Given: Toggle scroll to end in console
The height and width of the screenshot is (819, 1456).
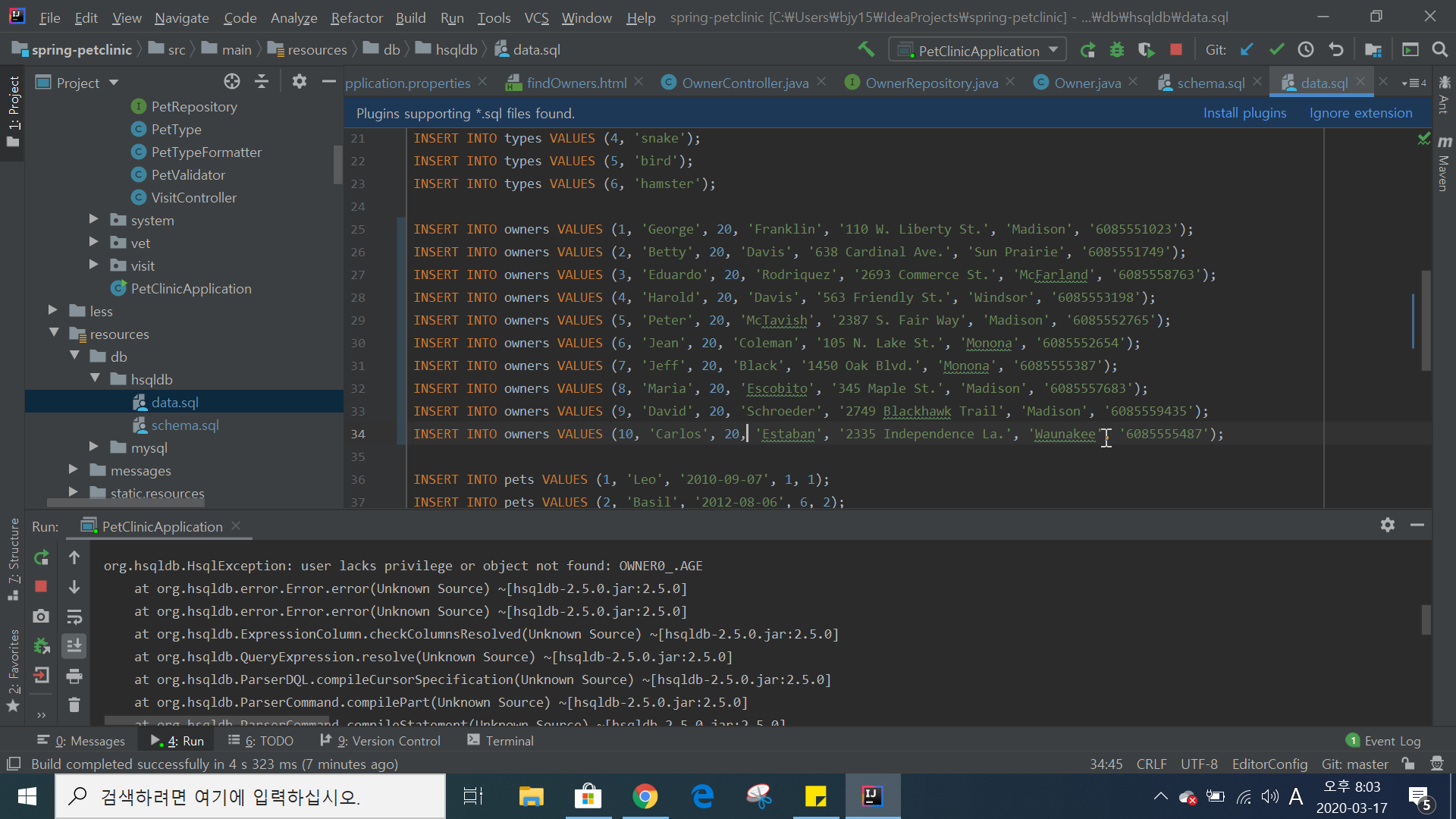Looking at the screenshot, I should coord(74,646).
